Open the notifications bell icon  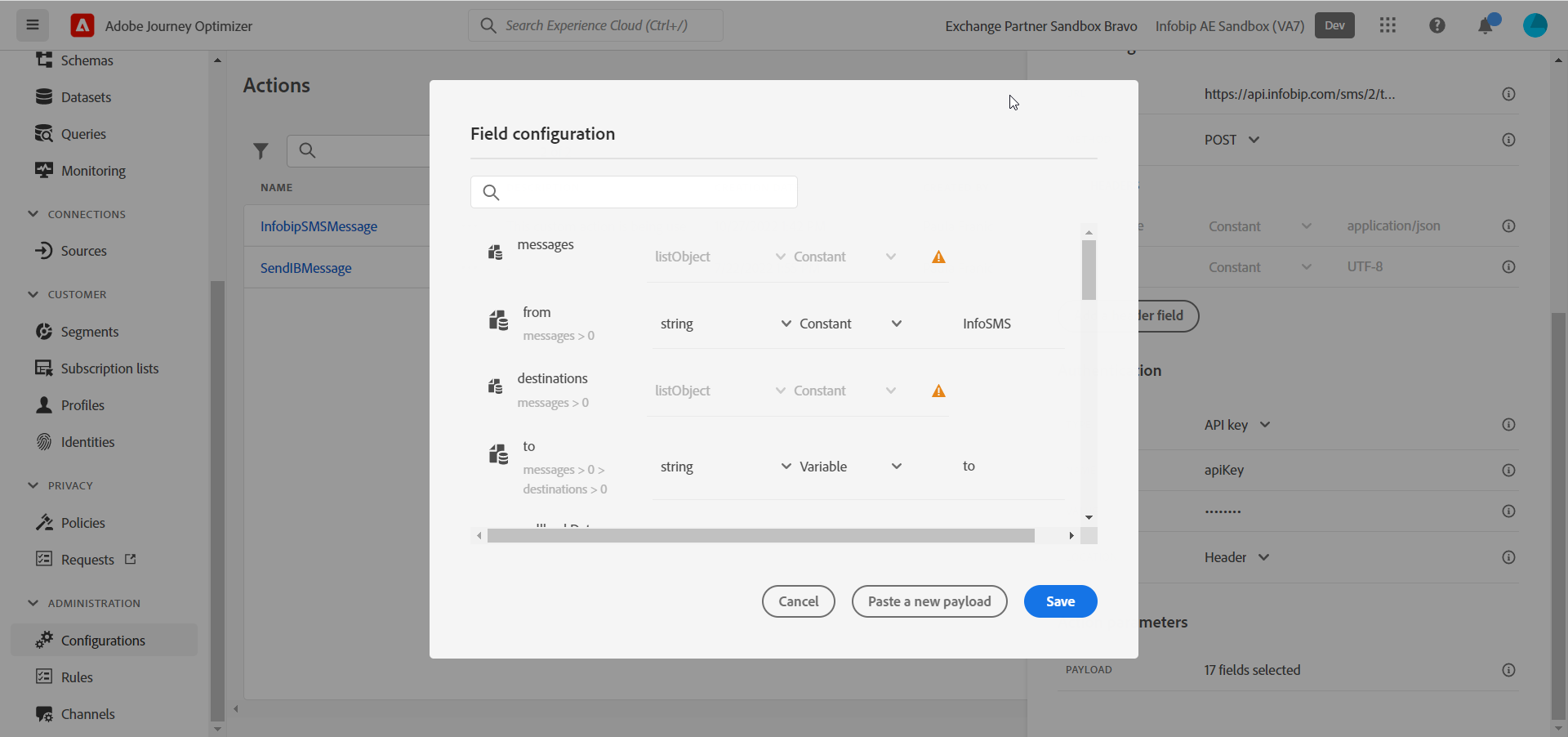1486,25
